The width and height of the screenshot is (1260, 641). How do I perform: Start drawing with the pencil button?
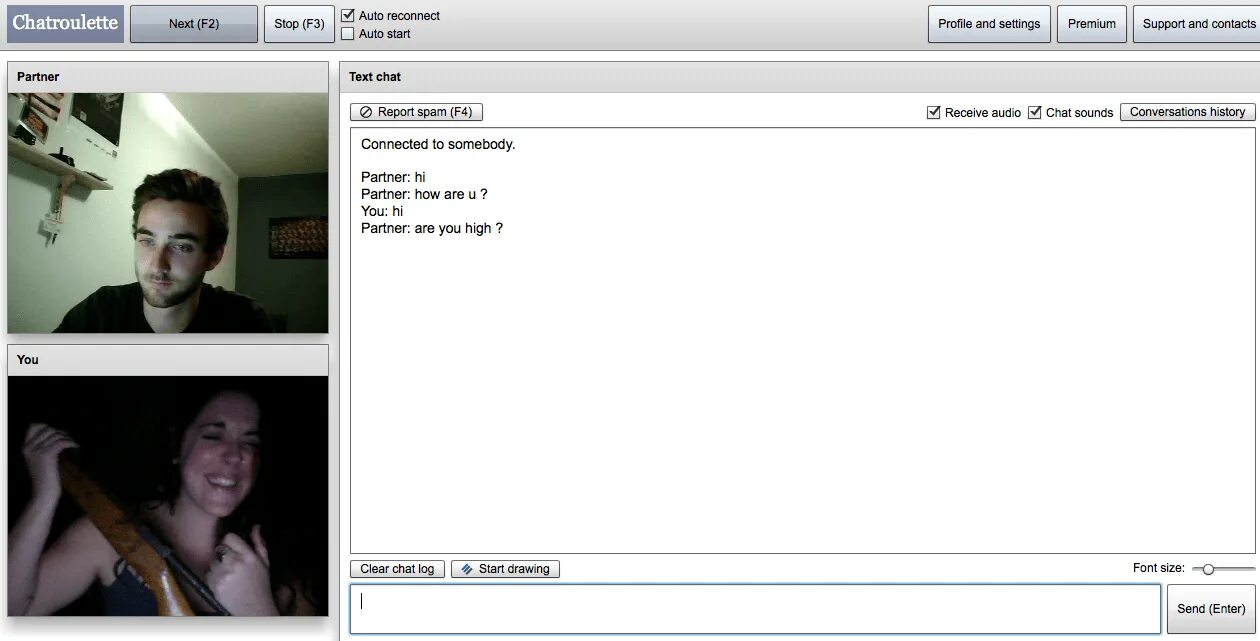[505, 569]
